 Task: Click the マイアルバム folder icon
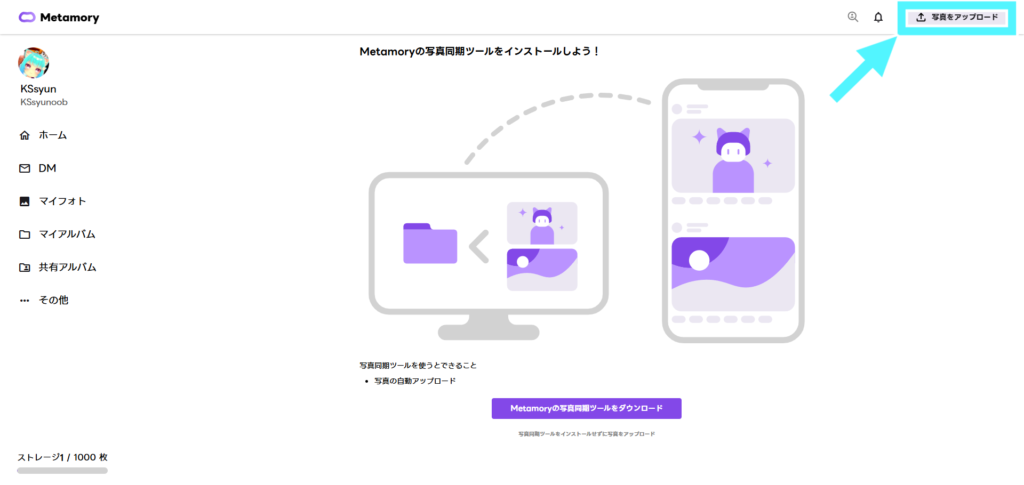[x=25, y=234]
